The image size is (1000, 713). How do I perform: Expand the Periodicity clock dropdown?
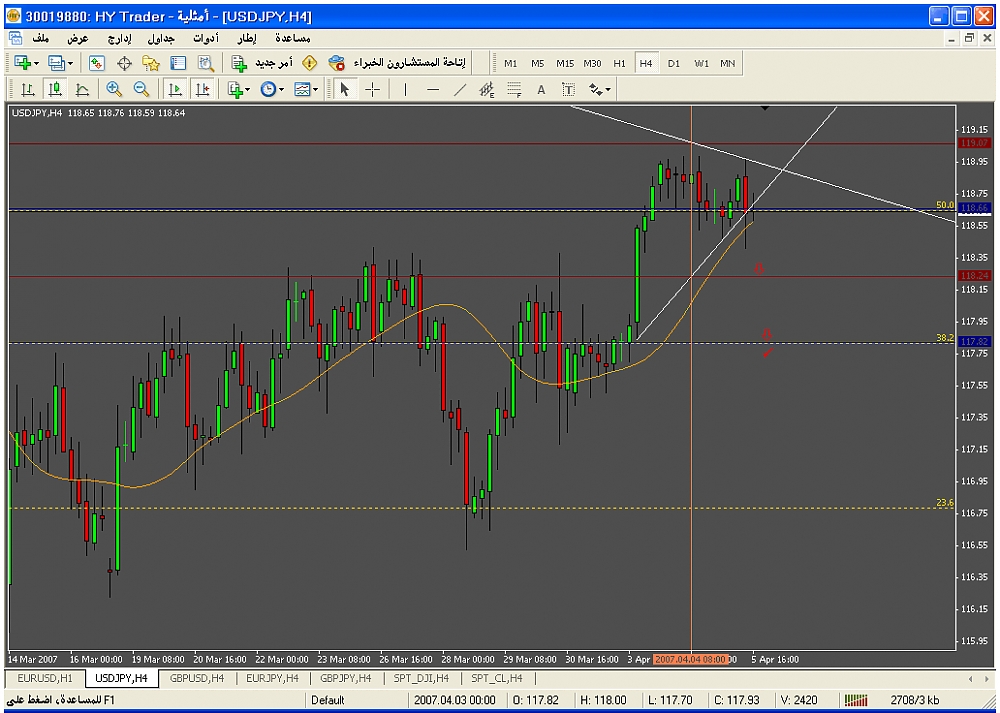tap(281, 89)
